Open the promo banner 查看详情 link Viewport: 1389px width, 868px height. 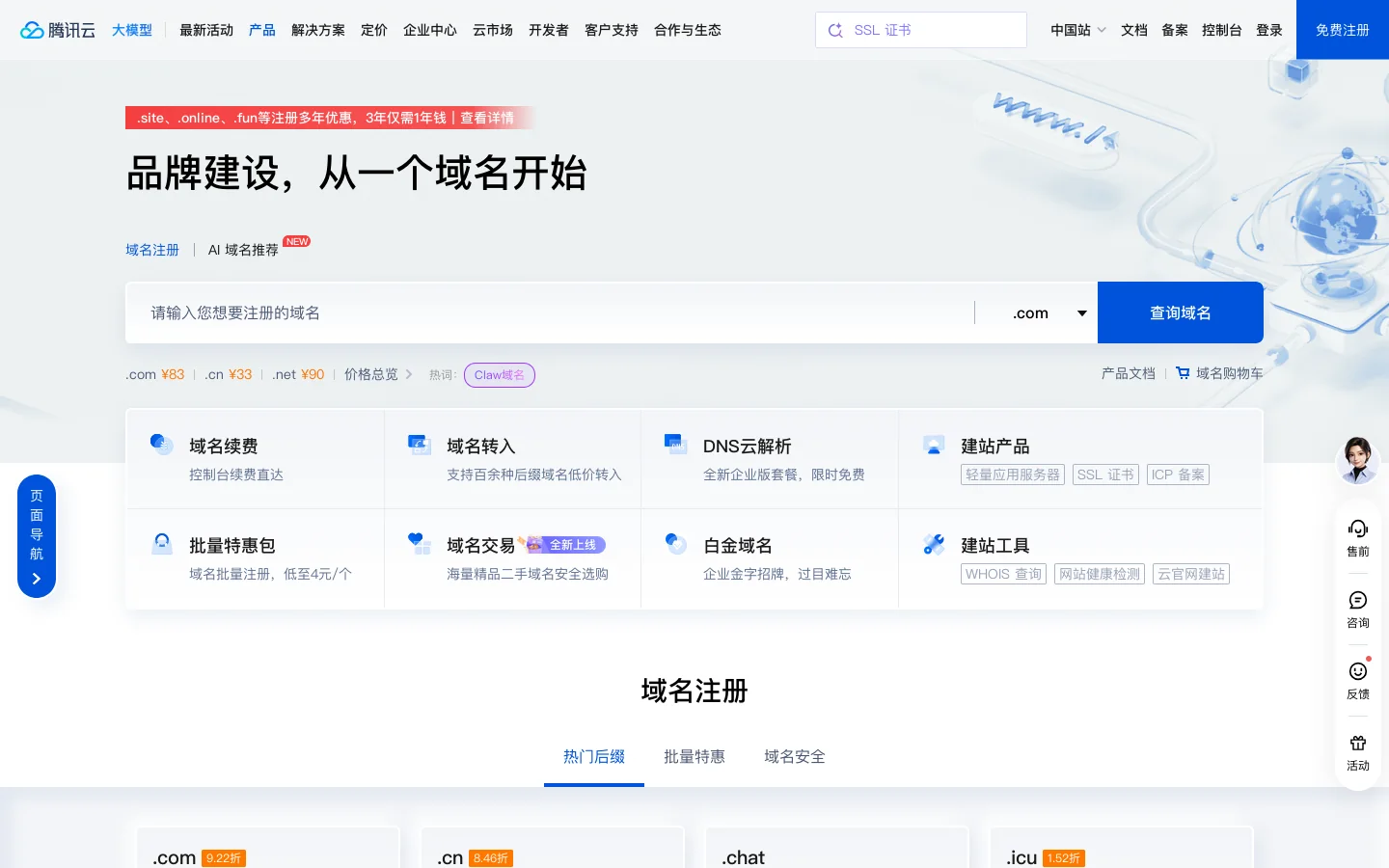point(487,118)
